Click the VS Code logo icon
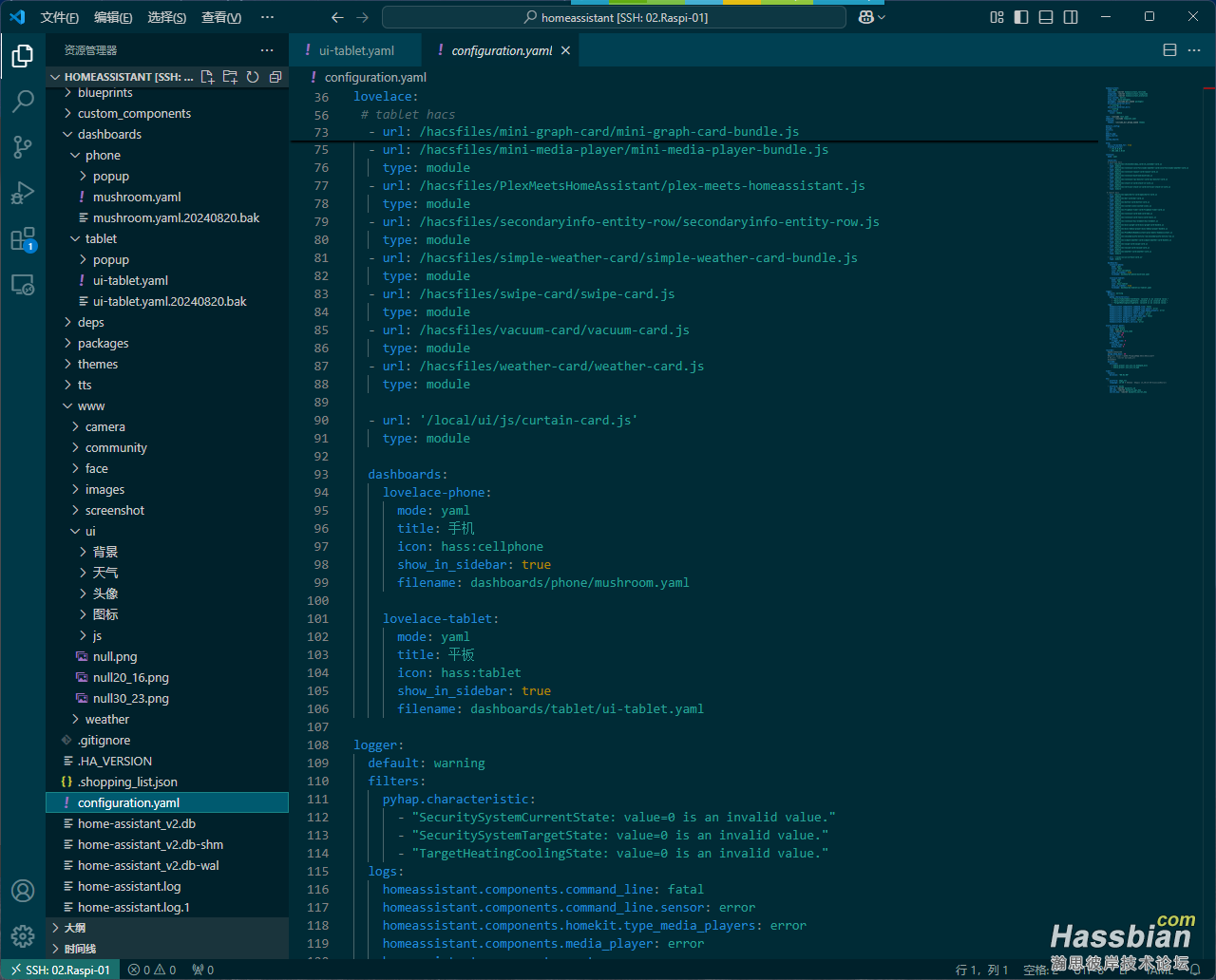 coord(17,17)
